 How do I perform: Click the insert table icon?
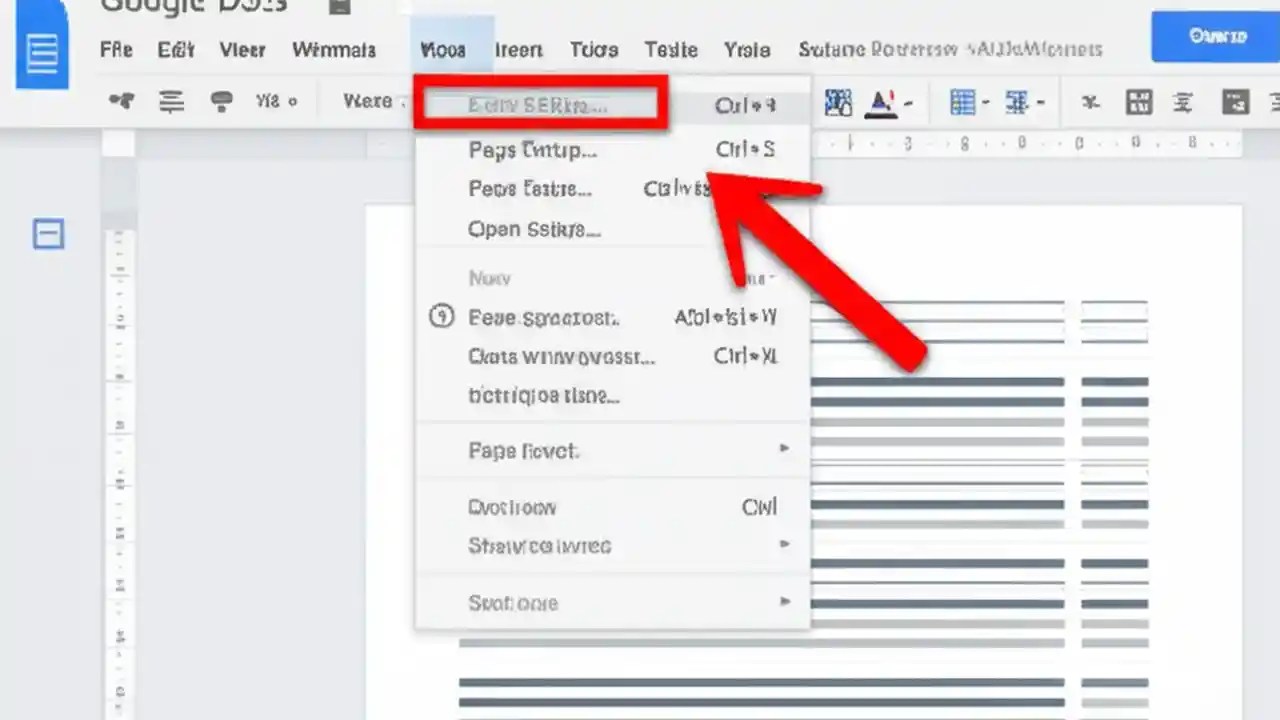pos(962,102)
